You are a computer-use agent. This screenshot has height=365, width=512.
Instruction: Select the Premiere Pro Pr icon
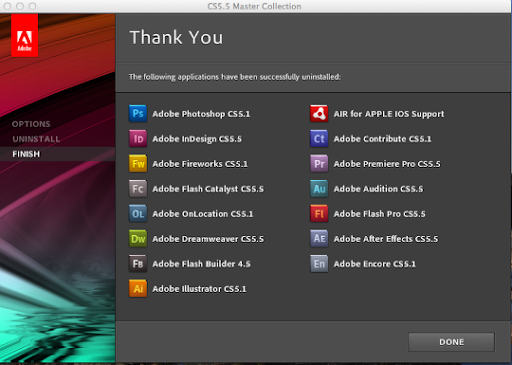(x=319, y=164)
